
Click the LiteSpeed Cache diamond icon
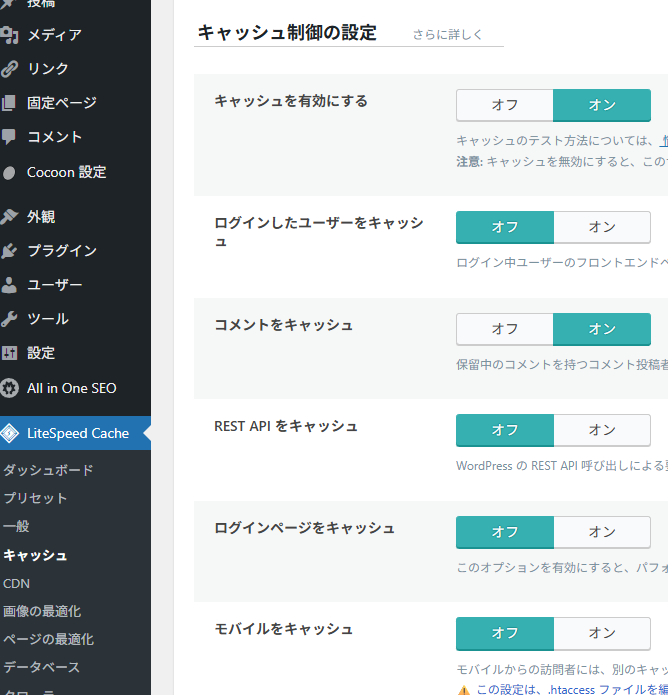point(10,434)
